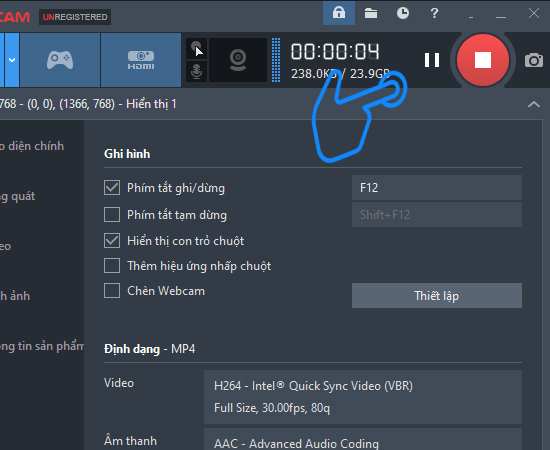Open the scheduled recording clock icon
550x450 pixels.
click(403, 13)
